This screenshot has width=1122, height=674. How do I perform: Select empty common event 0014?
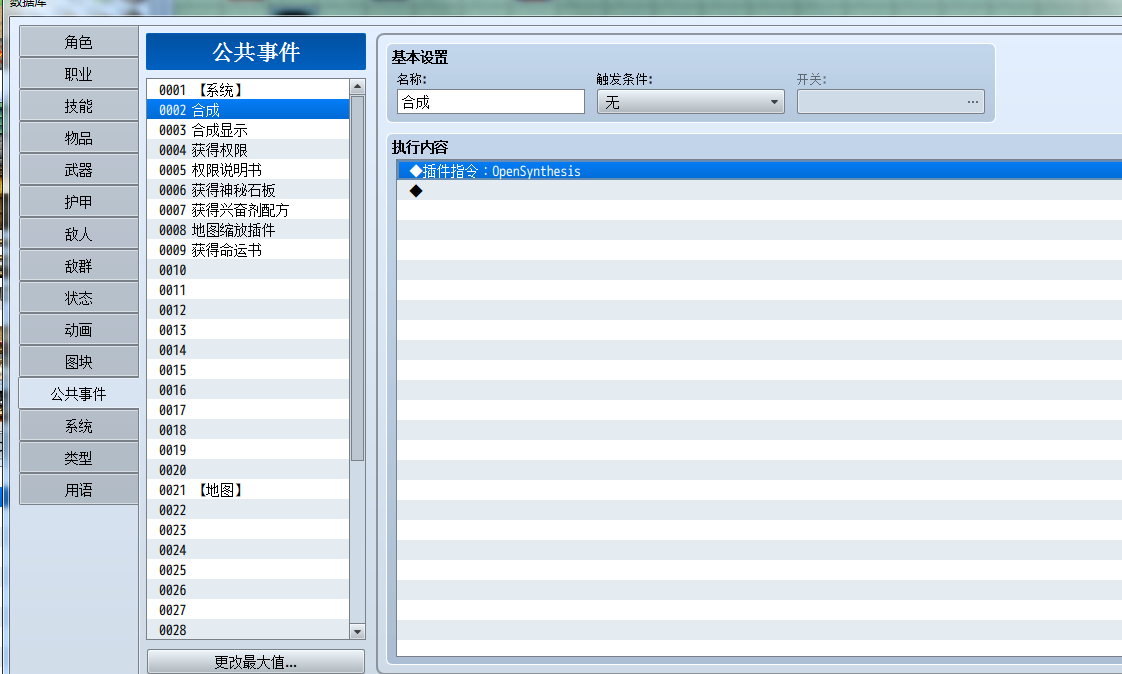248,350
